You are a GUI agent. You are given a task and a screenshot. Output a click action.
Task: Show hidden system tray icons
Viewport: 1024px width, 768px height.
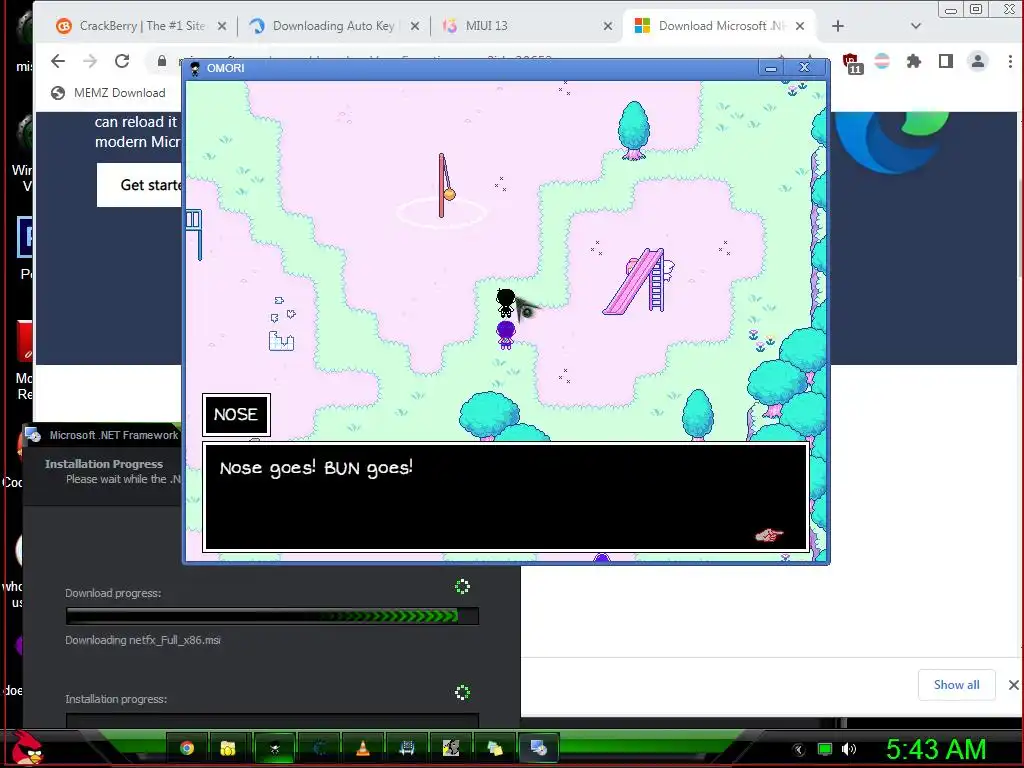[x=798, y=750]
